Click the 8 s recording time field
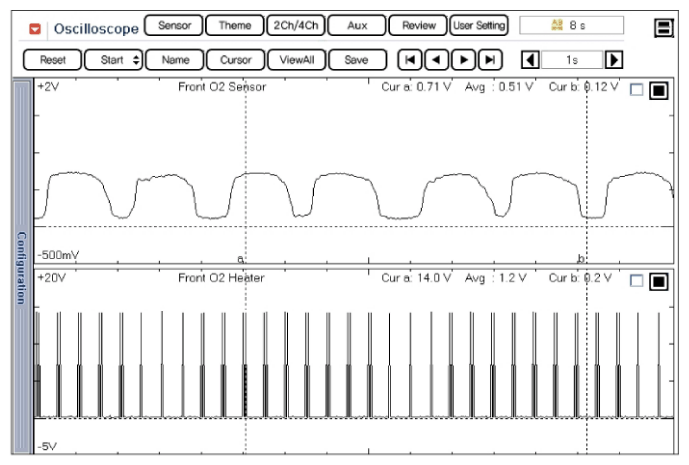This screenshot has width=689, height=465. tap(574, 25)
